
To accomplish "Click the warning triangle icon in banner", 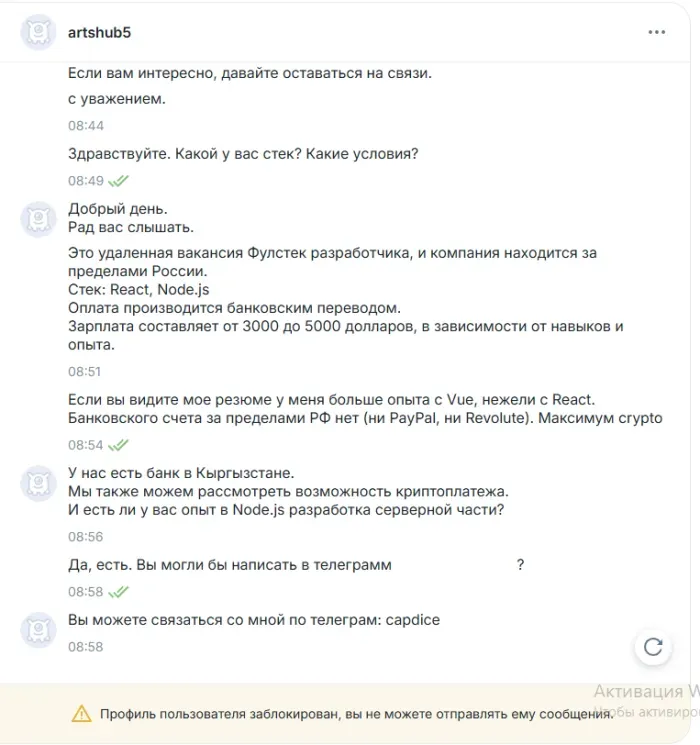I will [x=81, y=714].
